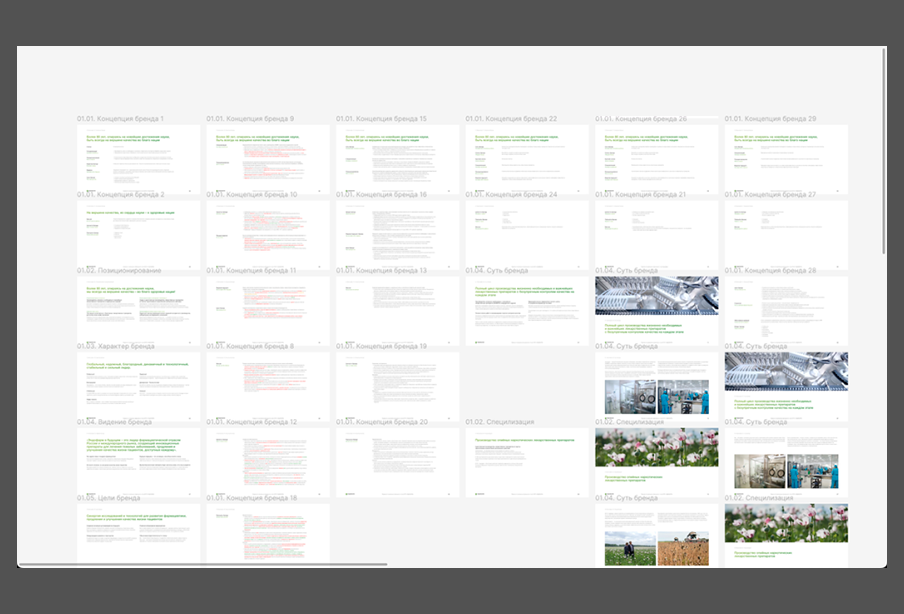Open the '01.04. Видение бренда' frame
This screenshot has width=904, height=614.
click(x=138, y=462)
